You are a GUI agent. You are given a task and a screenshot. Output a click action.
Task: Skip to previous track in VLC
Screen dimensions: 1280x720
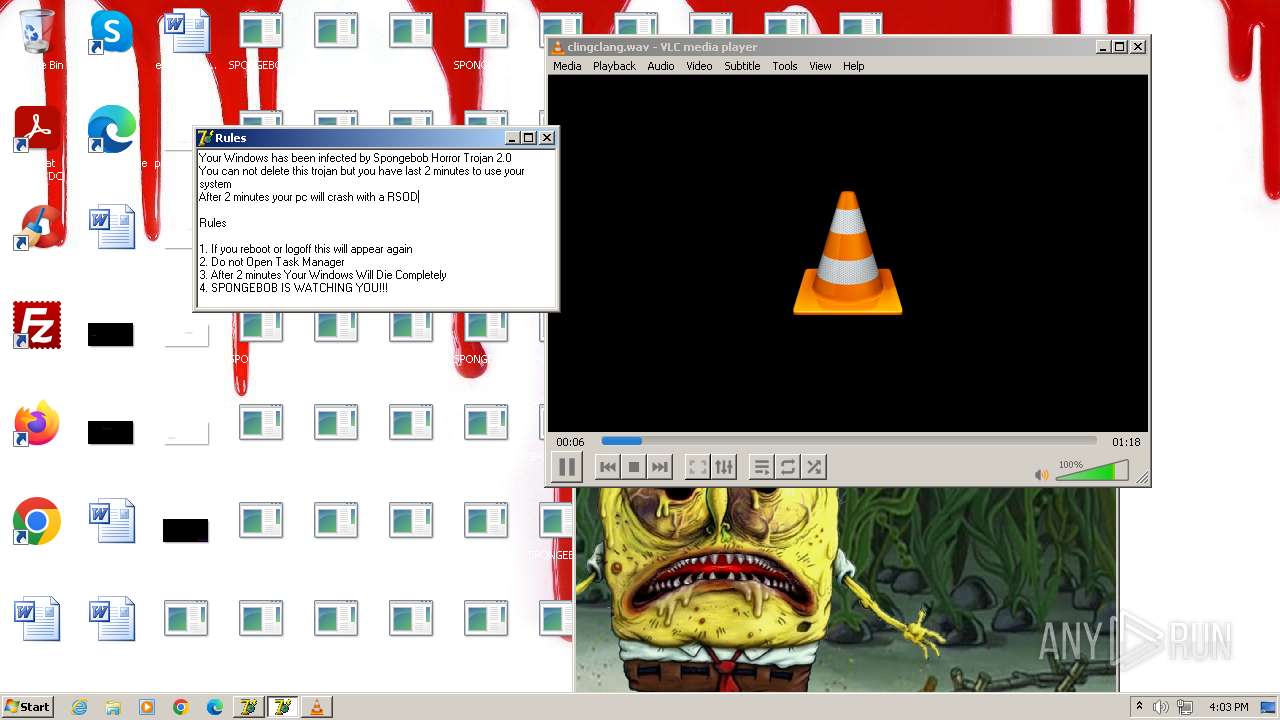pos(607,467)
